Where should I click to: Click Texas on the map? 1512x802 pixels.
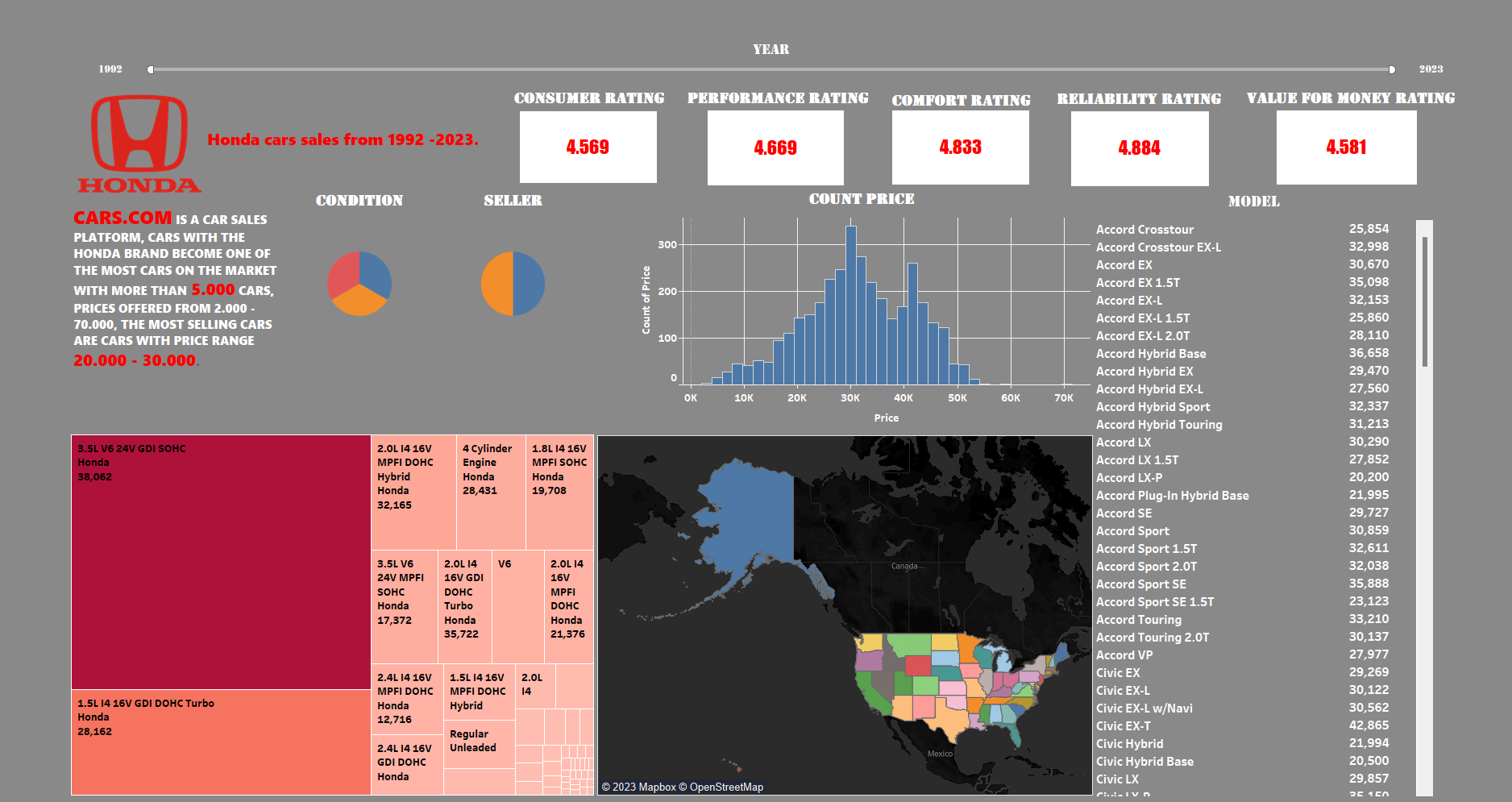951,717
